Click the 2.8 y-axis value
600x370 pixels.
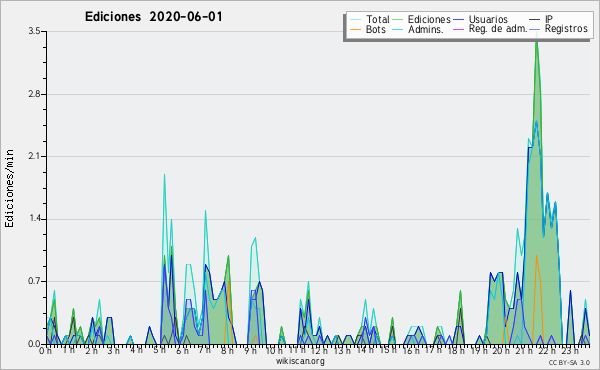coord(34,94)
